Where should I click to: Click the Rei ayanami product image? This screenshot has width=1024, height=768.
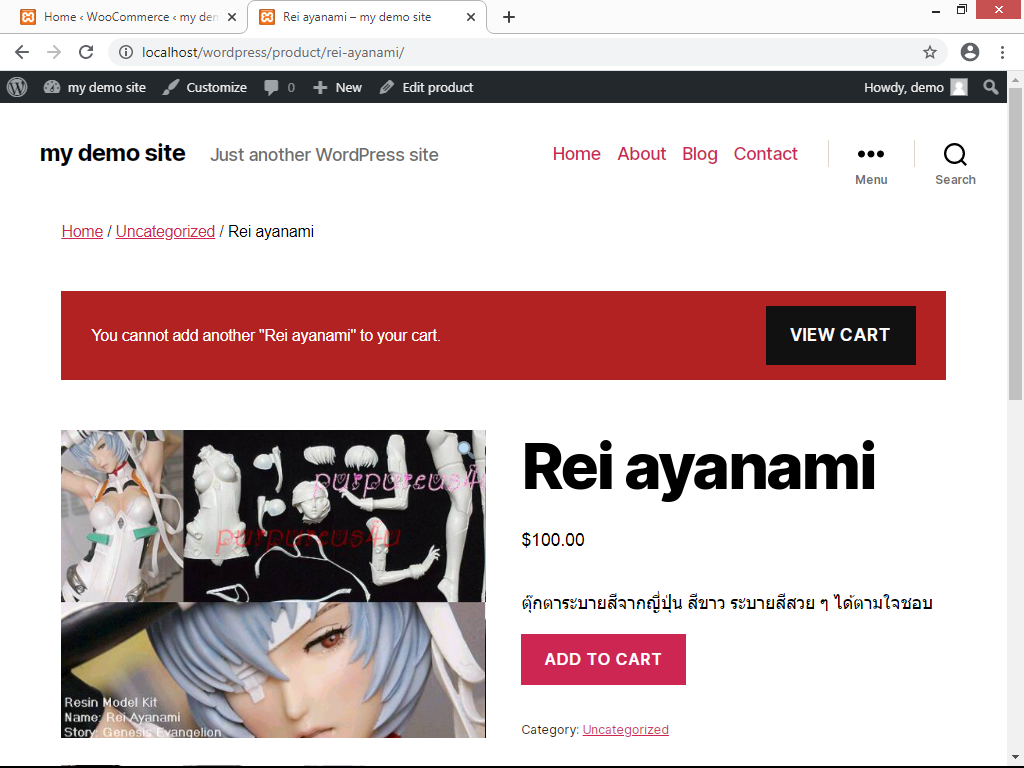click(274, 584)
